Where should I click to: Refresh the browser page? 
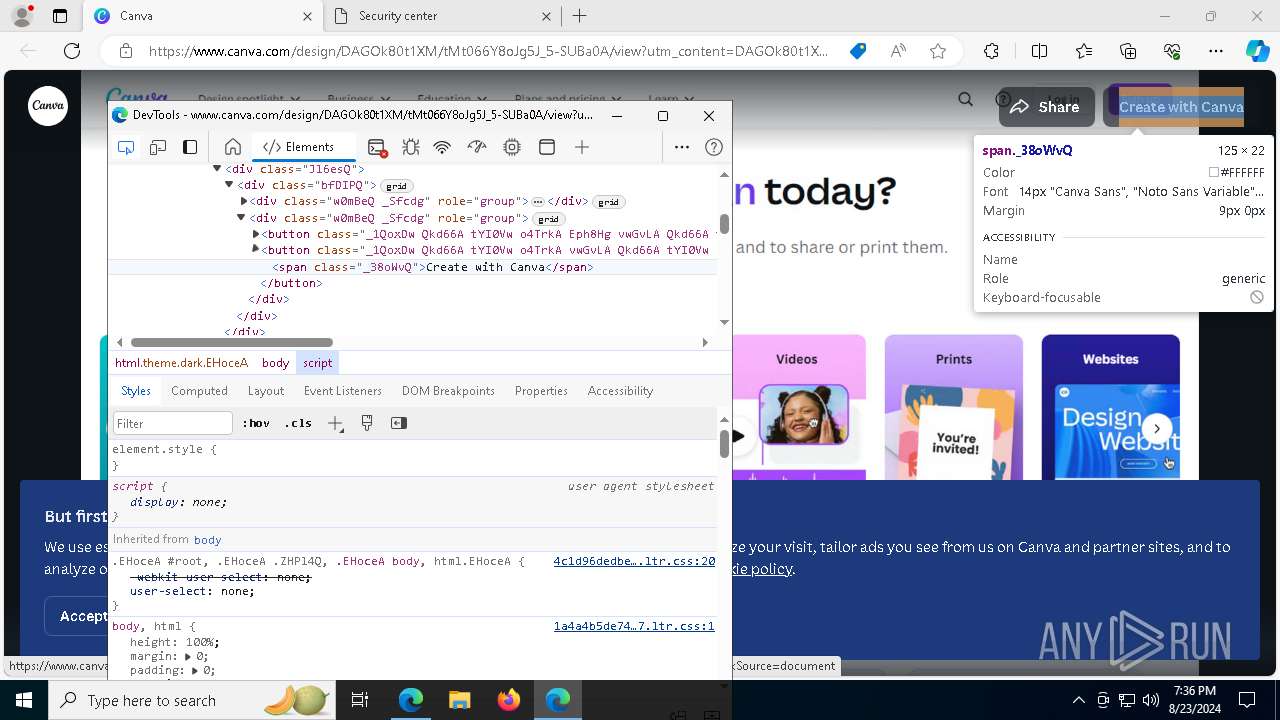[72, 51]
